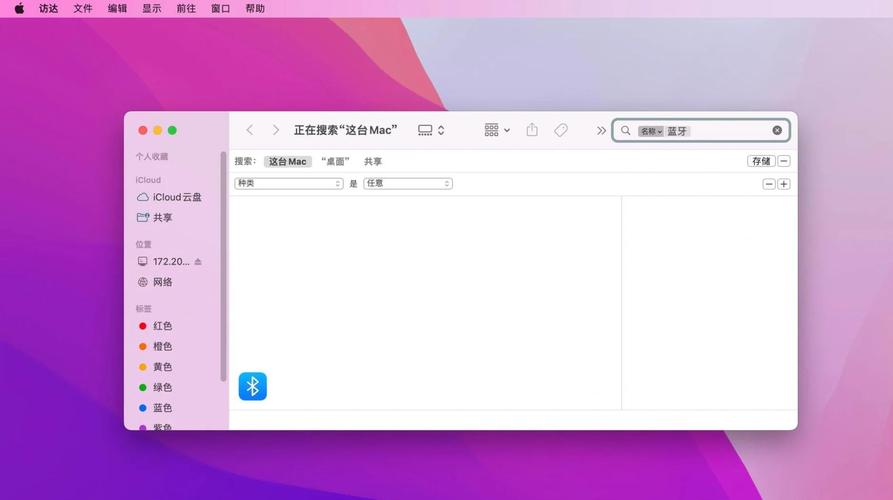The width and height of the screenshot is (893, 500).
Task: Open iCloud 云盘 in sidebar
Action: pyautogui.click(x=170, y=197)
